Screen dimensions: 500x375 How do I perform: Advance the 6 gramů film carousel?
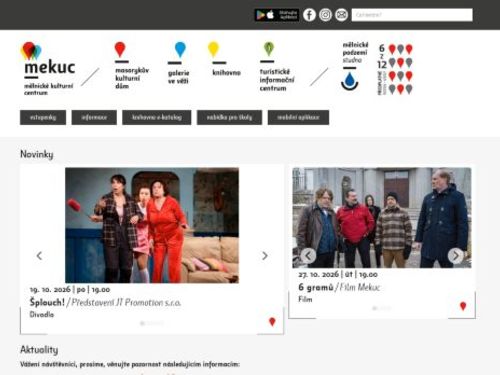coord(455,256)
